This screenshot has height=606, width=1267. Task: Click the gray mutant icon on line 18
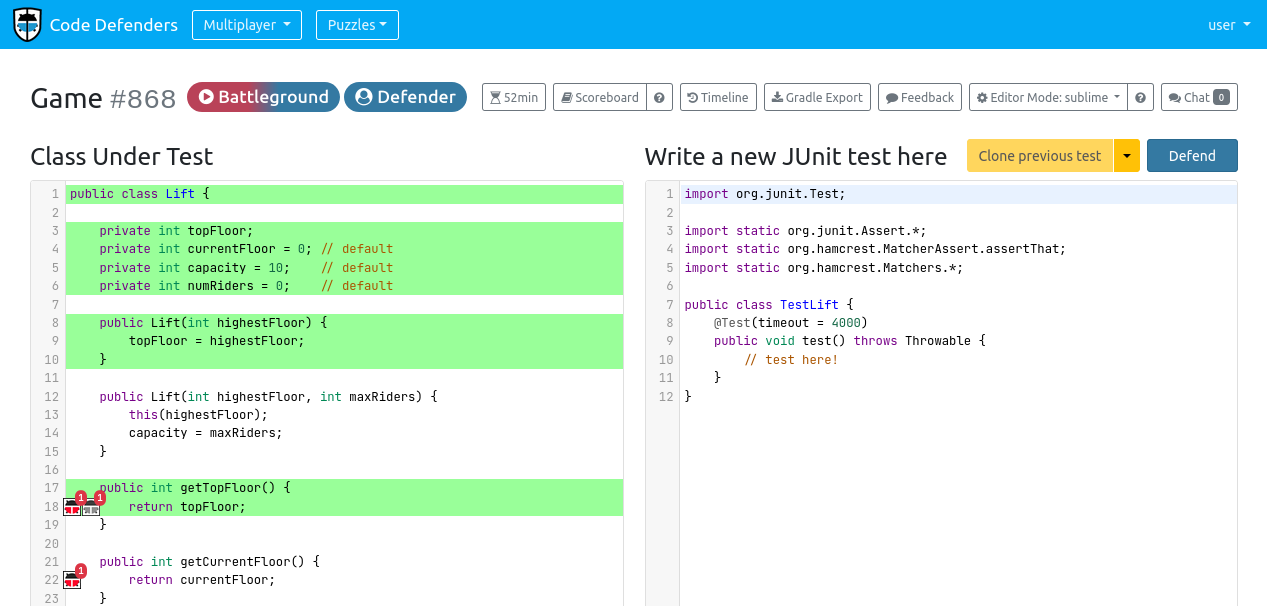[x=91, y=508]
